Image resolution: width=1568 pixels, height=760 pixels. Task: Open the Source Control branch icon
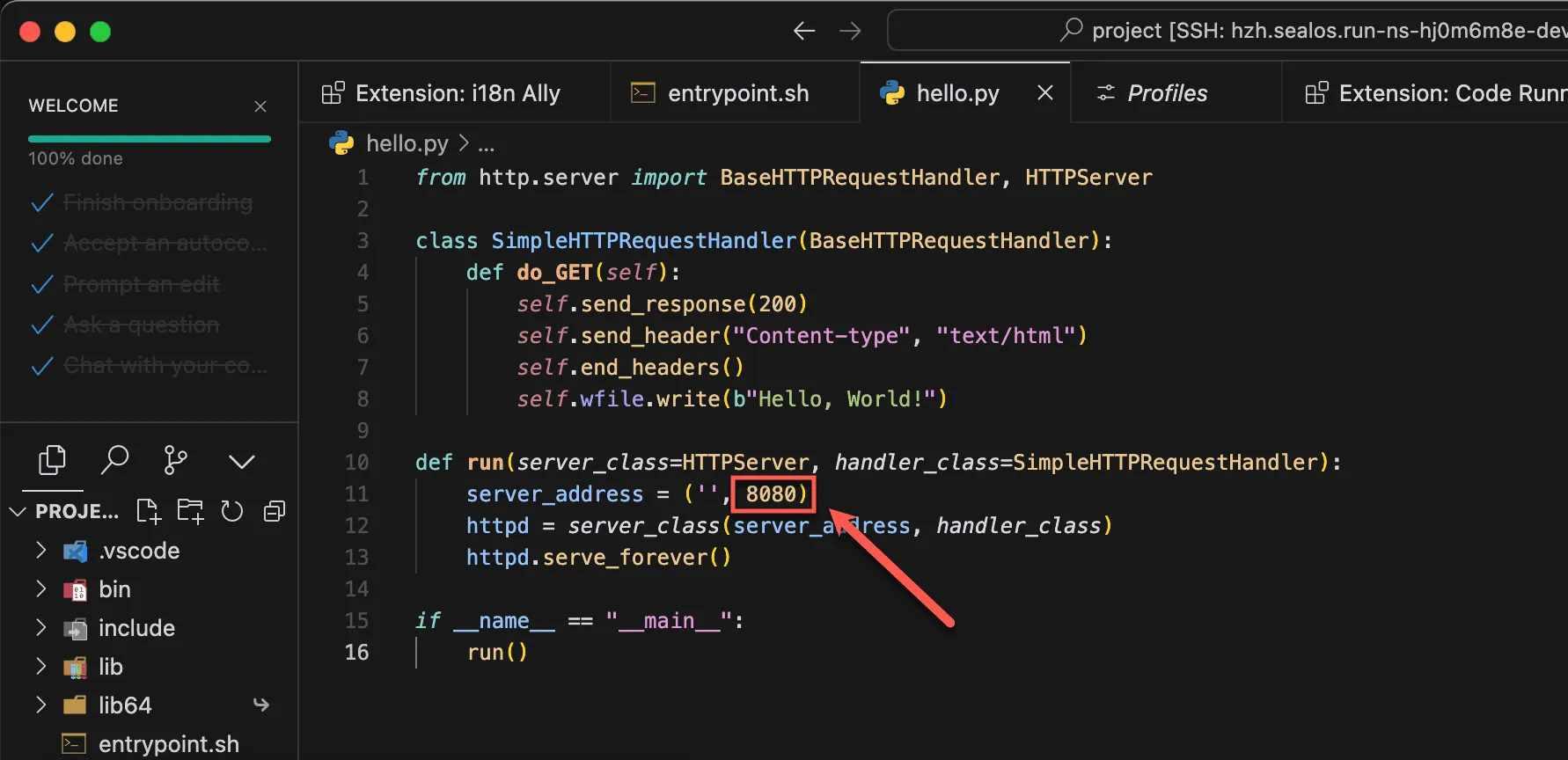pyautogui.click(x=176, y=460)
